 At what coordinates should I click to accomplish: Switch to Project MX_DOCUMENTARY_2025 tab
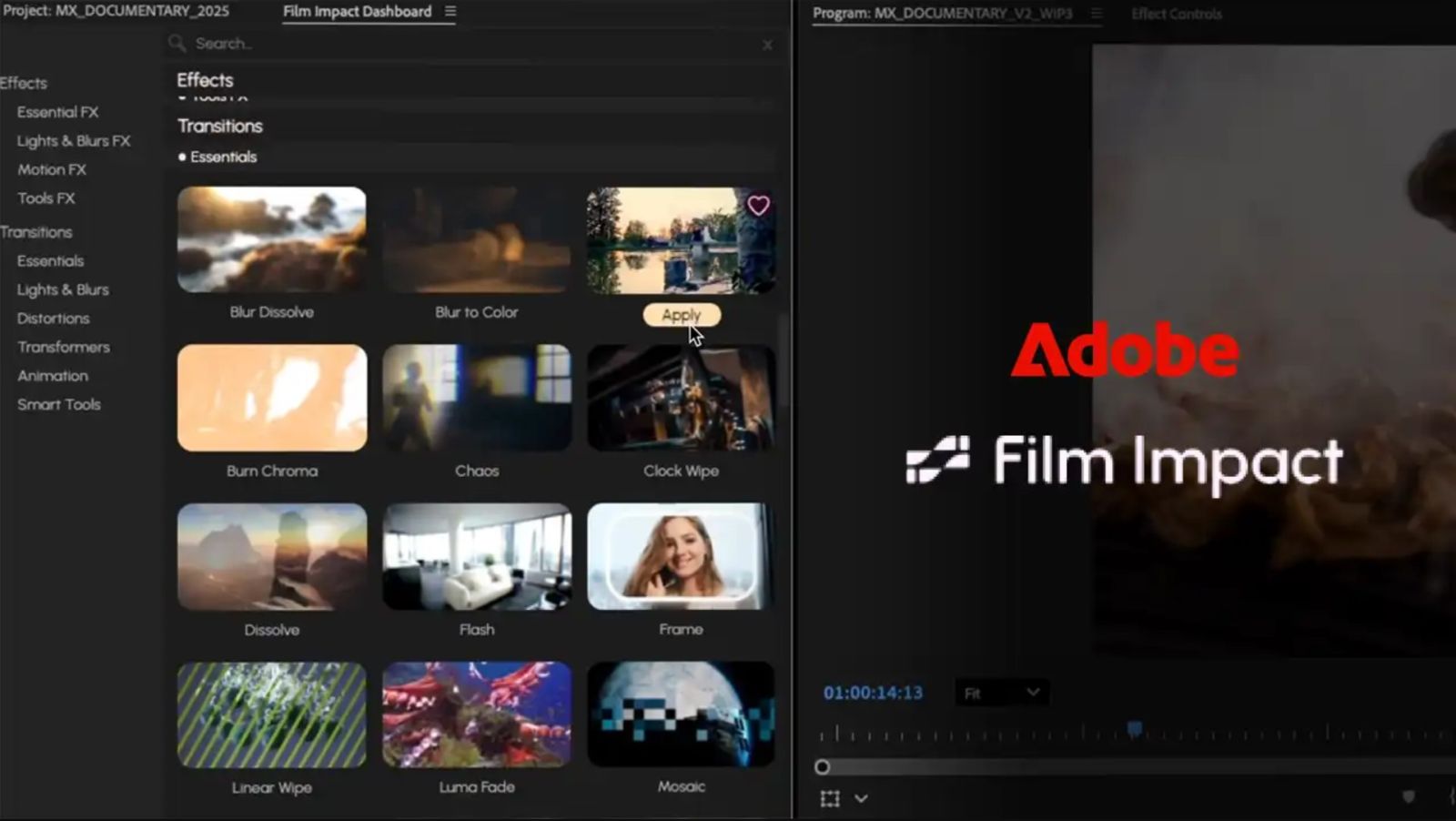116,12
